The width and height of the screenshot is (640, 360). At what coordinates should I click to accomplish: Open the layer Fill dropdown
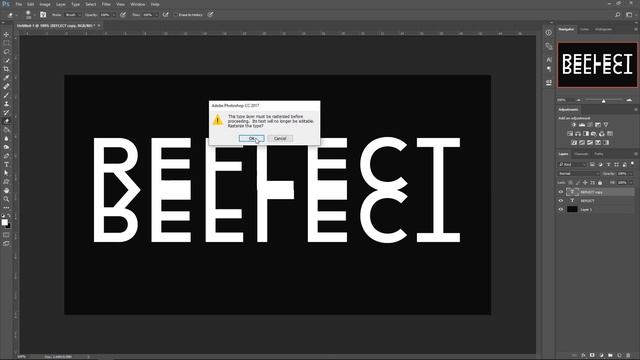pos(631,183)
